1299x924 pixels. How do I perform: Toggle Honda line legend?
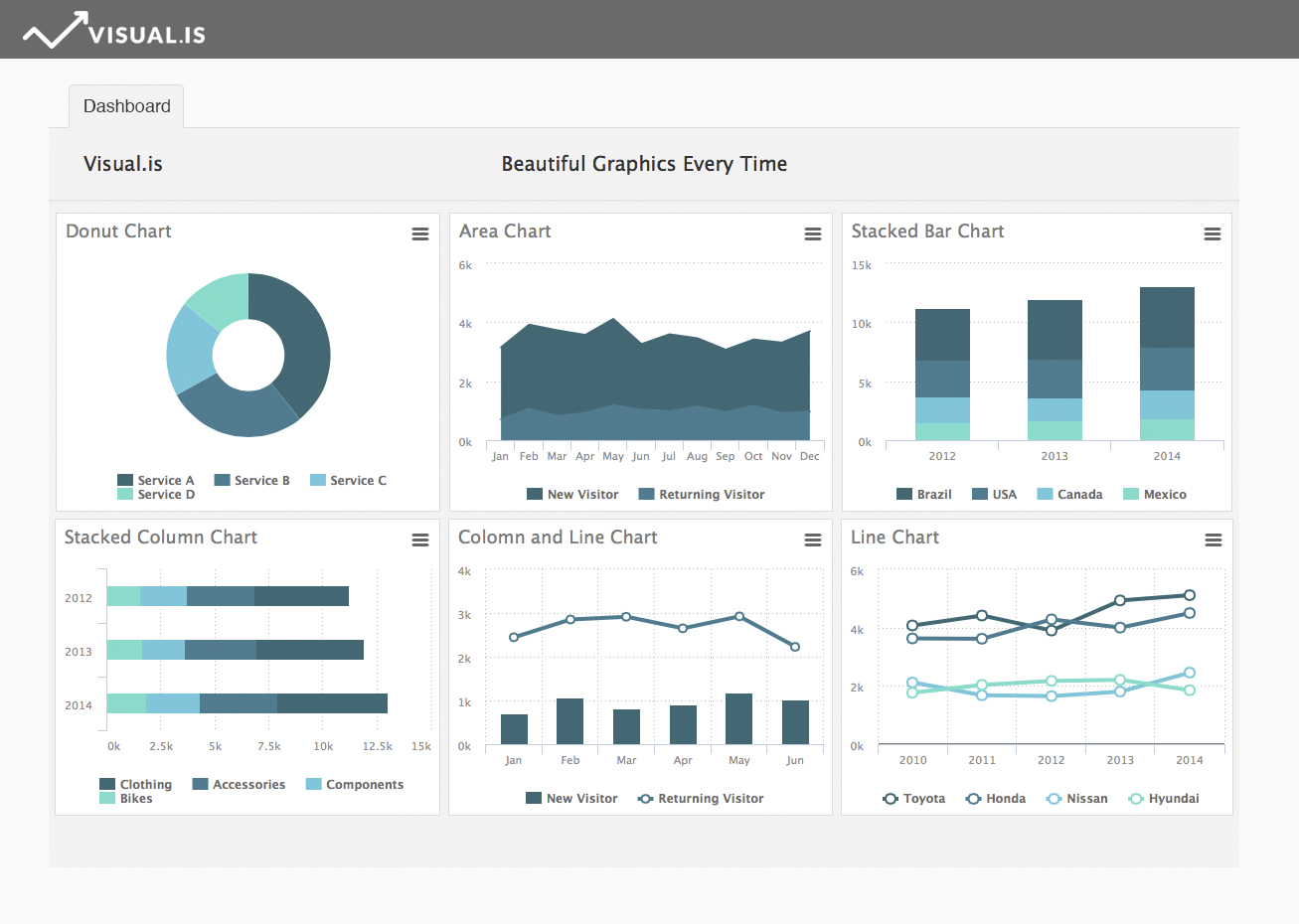[996, 798]
